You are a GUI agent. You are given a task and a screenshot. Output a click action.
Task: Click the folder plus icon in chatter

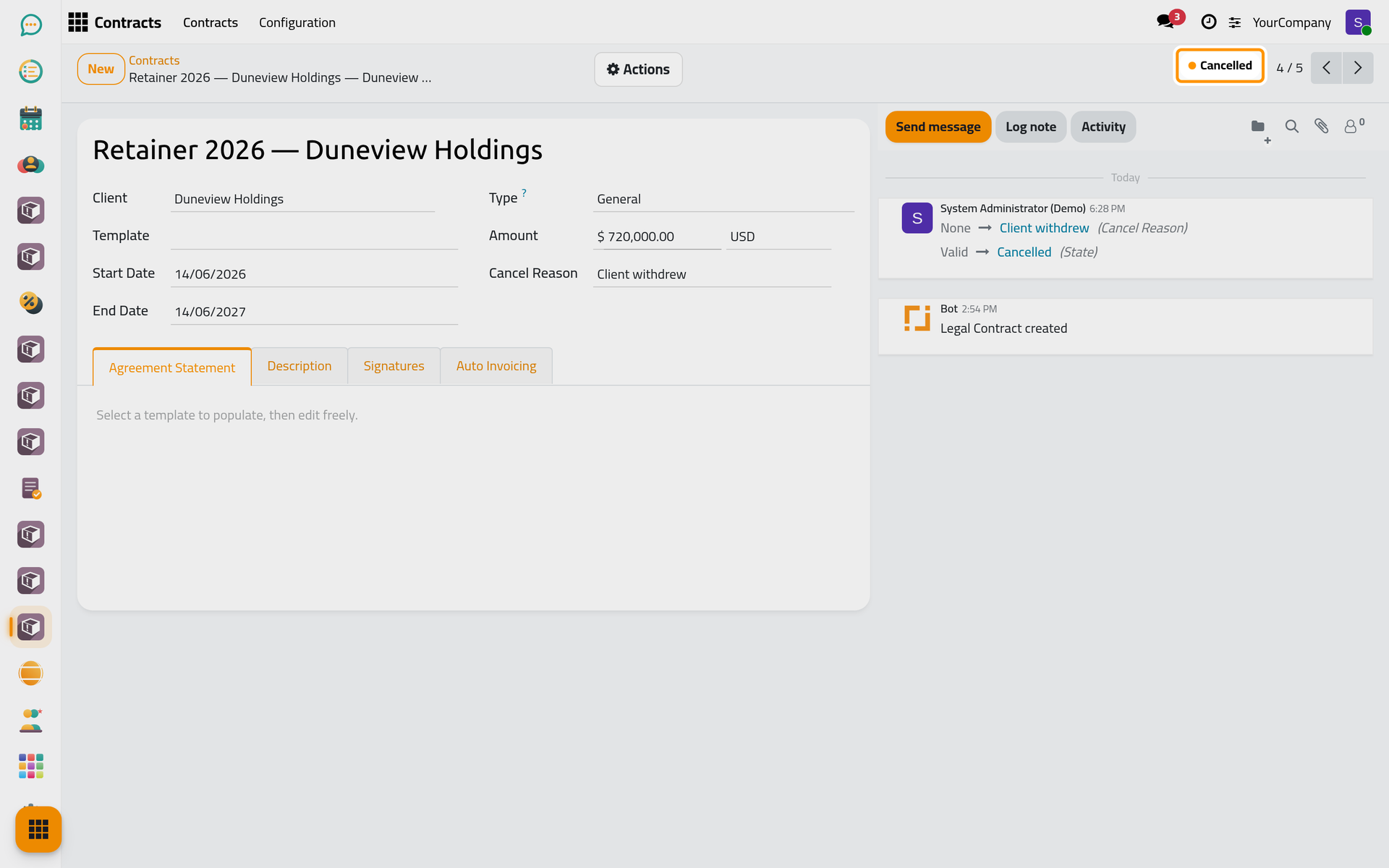1260,129
